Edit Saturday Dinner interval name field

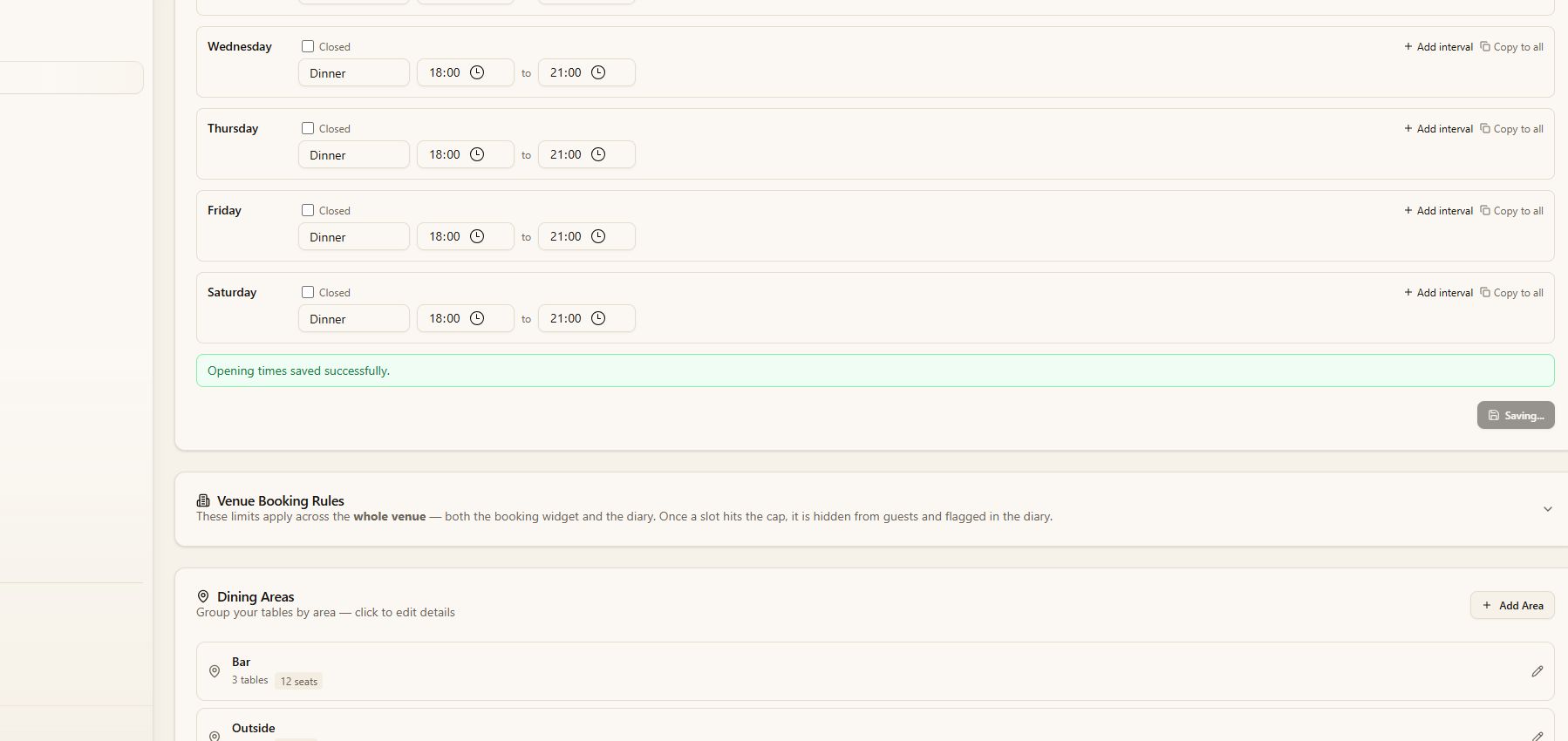tap(354, 318)
